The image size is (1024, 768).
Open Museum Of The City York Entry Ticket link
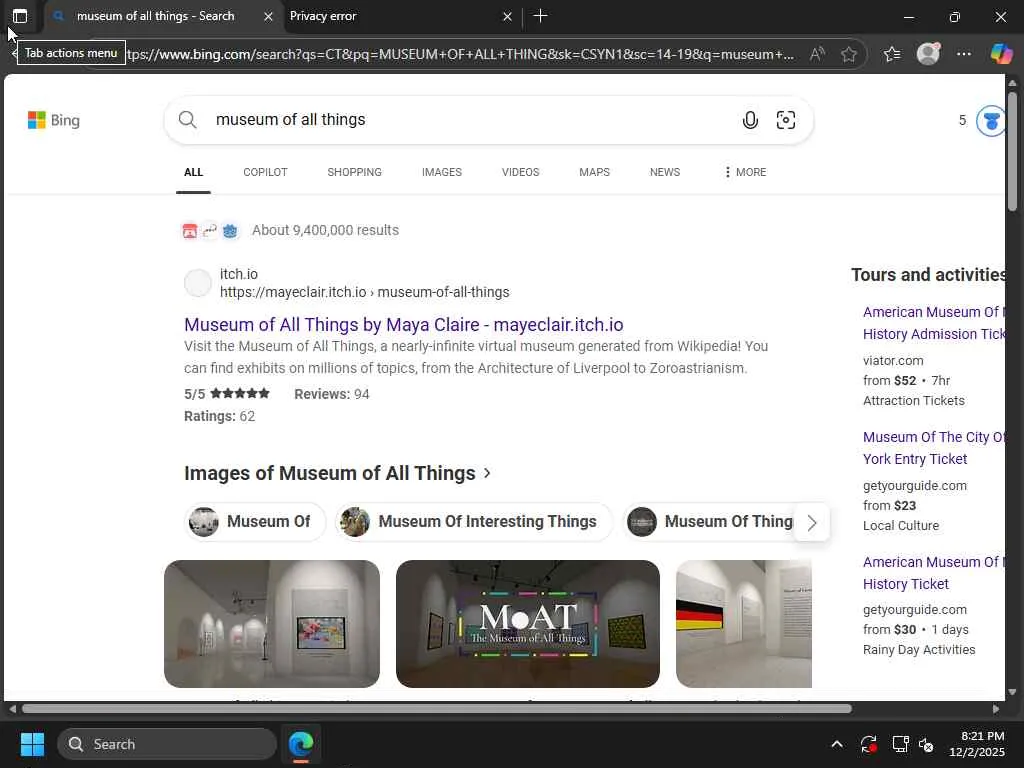click(934, 448)
